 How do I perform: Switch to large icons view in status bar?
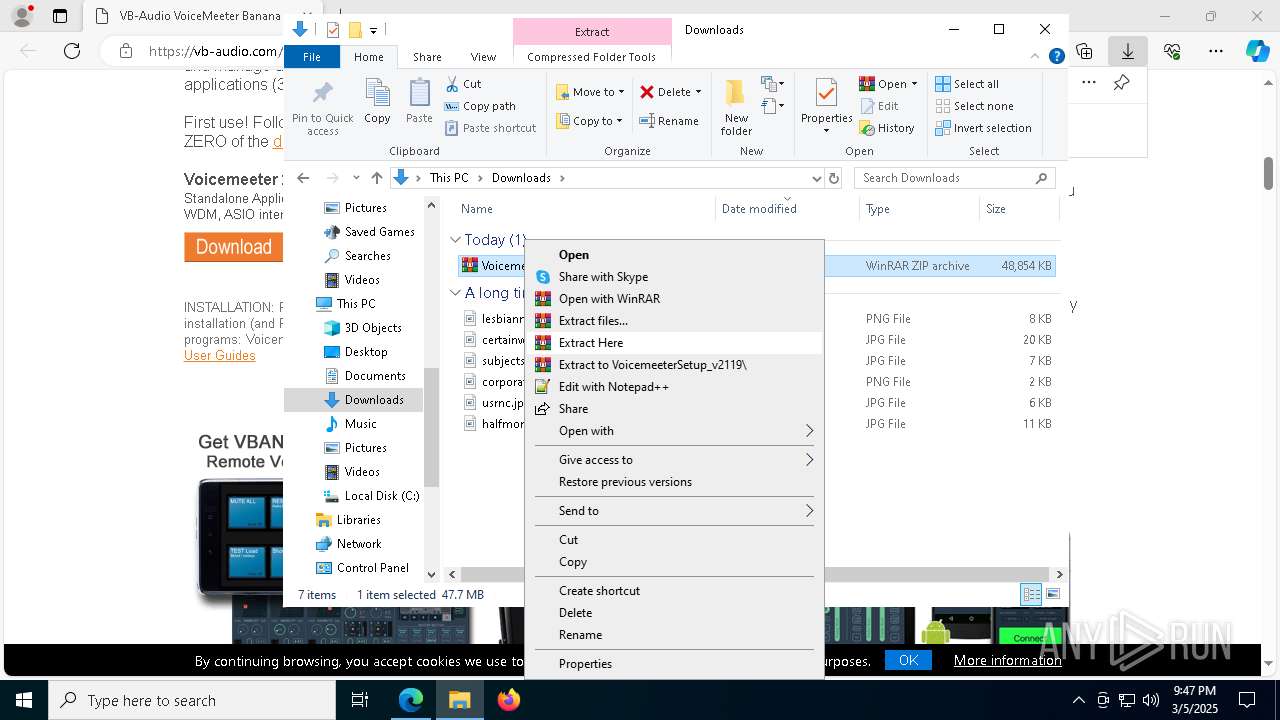(1053, 594)
